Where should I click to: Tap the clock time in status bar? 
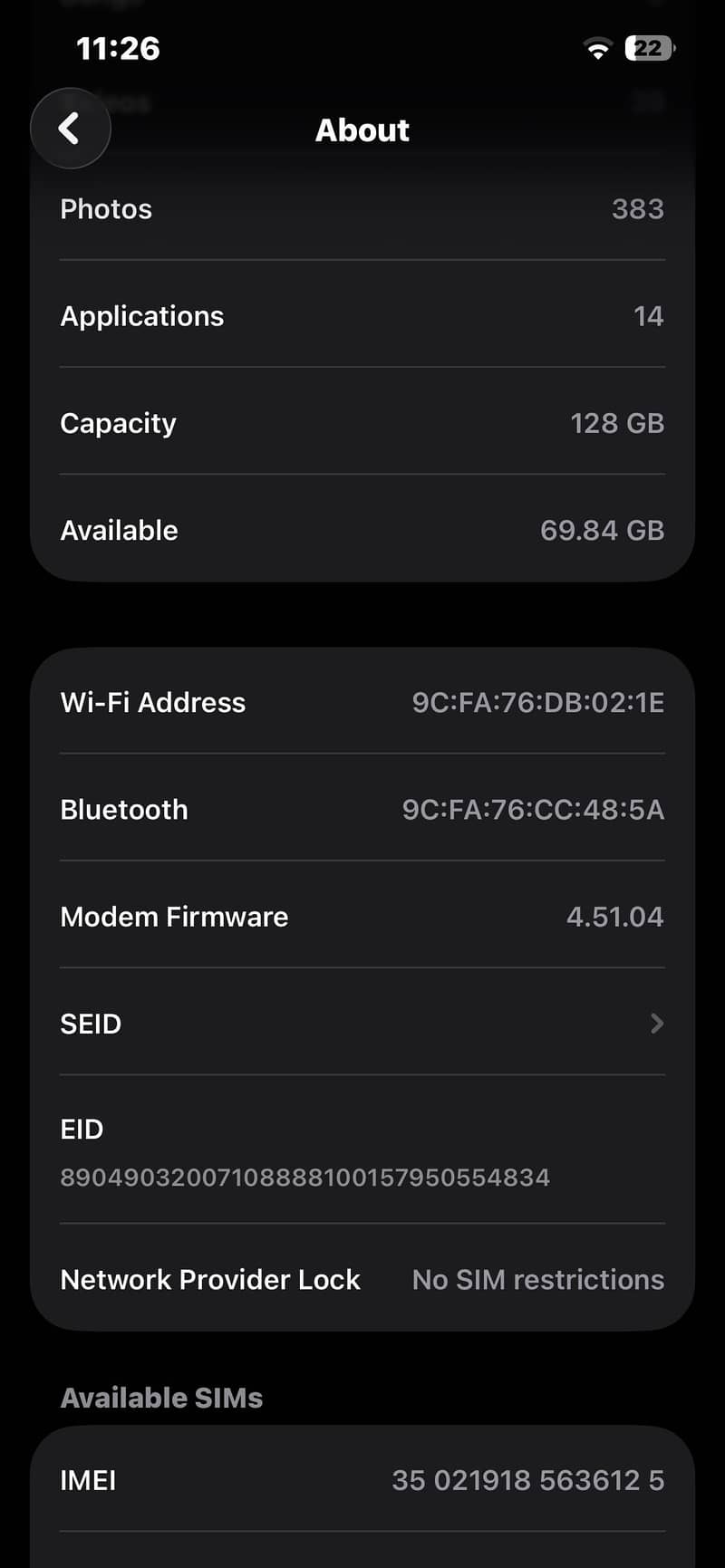point(118,48)
